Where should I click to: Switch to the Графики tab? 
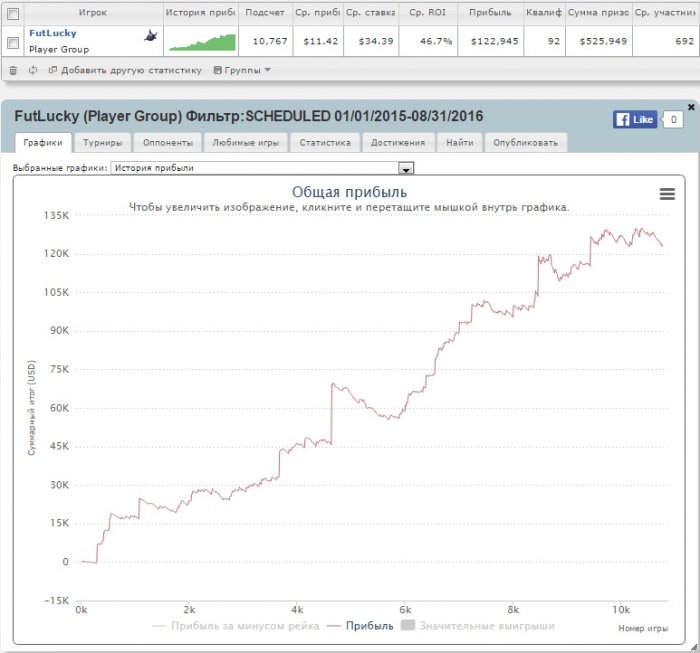pos(43,143)
